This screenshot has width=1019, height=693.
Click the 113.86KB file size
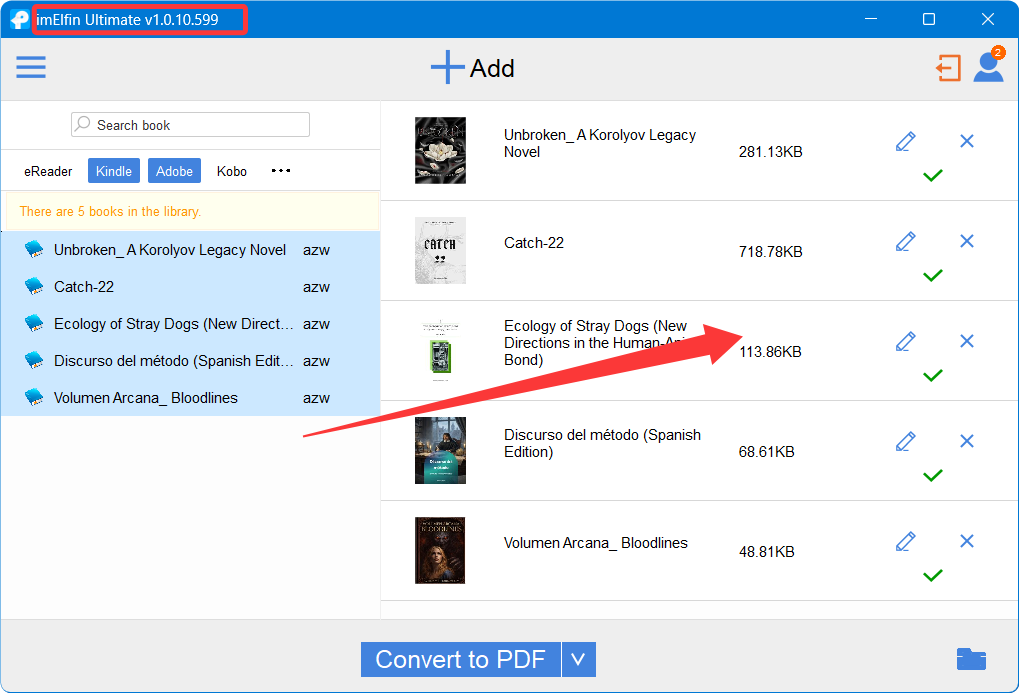[x=770, y=352]
